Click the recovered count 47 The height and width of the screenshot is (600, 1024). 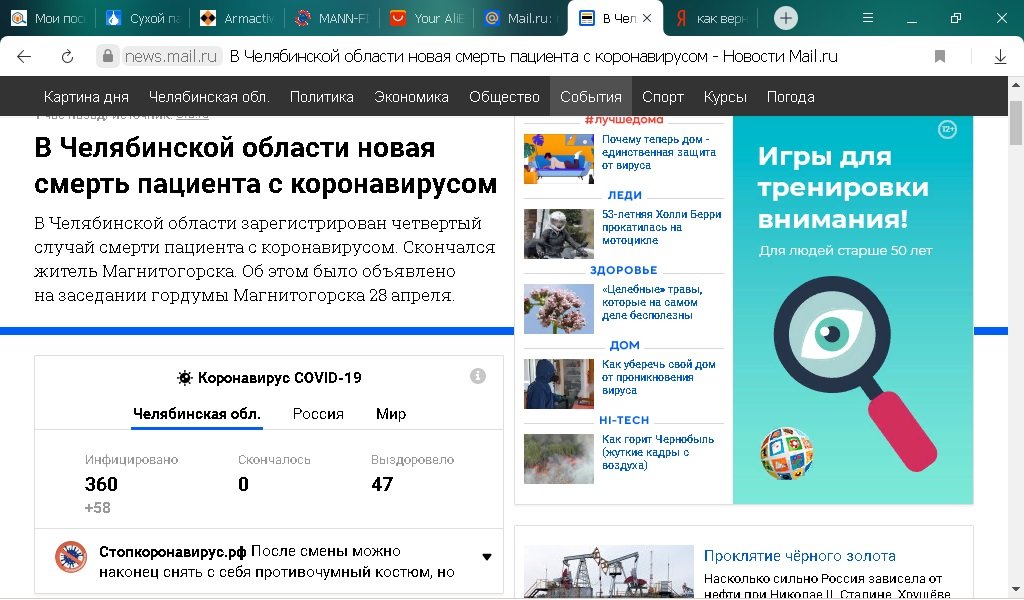click(382, 484)
